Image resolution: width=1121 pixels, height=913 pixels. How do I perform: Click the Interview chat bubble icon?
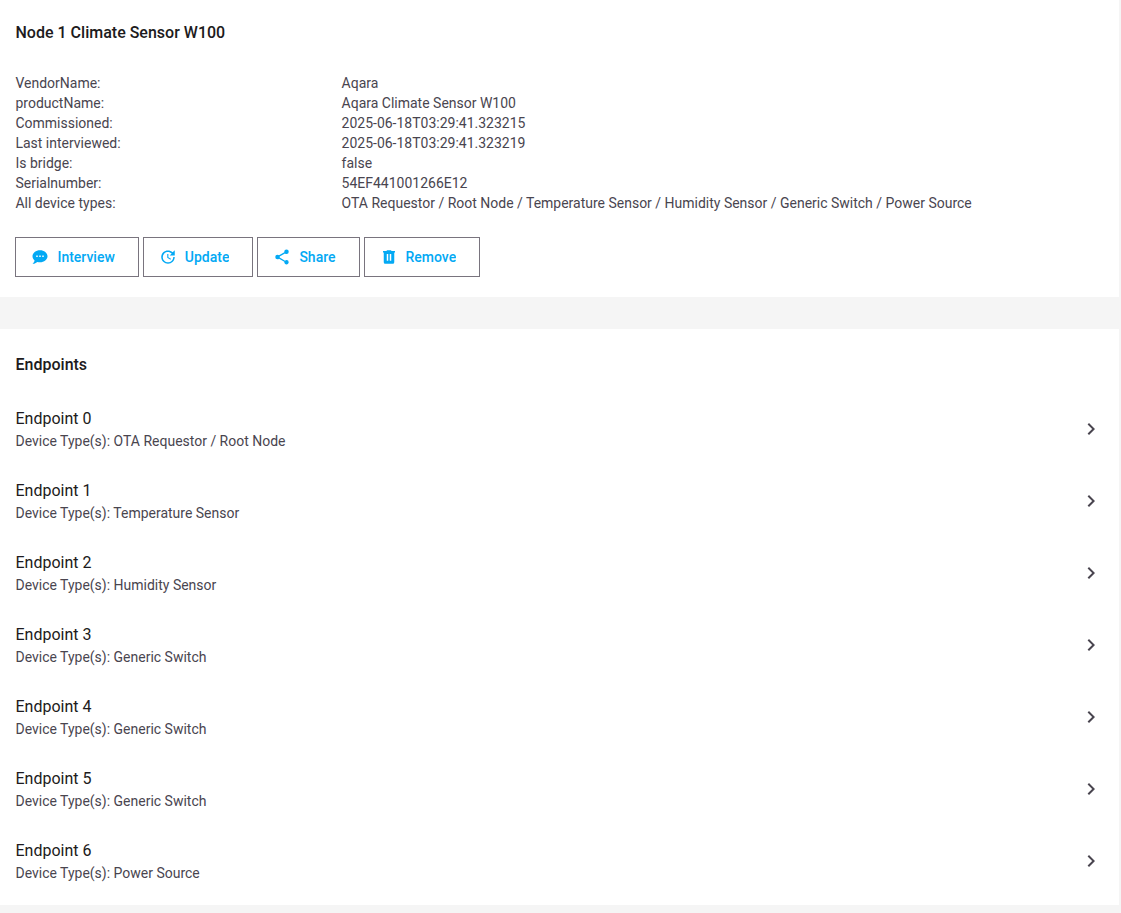pyautogui.click(x=40, y=257)
